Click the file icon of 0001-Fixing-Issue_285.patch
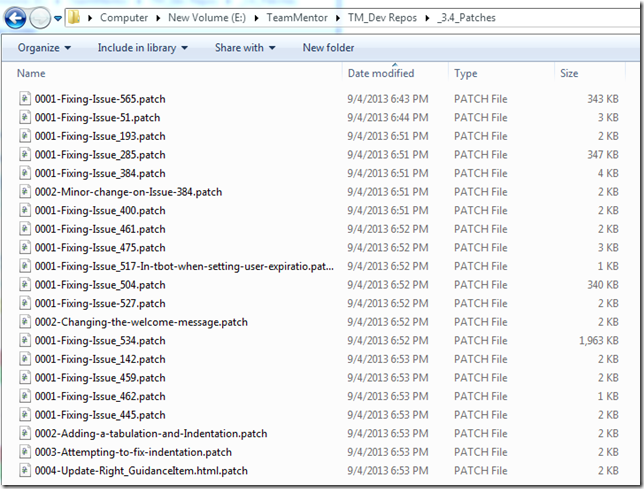 click(x=25, y=155)
